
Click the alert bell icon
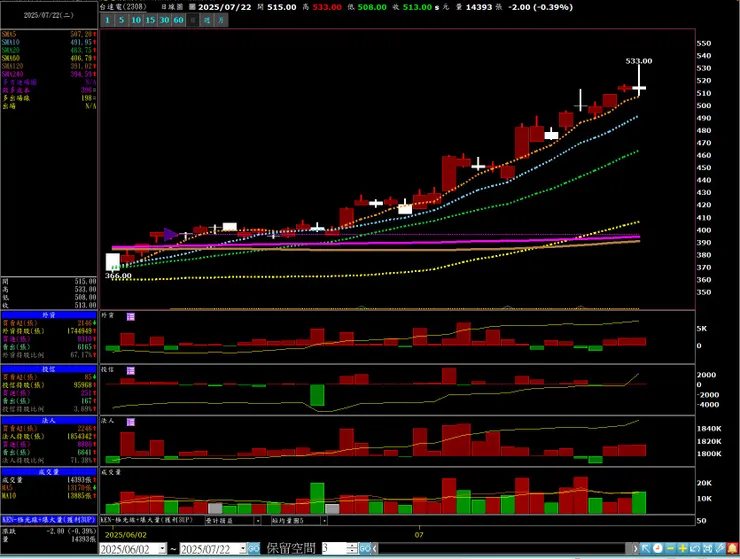732,549
